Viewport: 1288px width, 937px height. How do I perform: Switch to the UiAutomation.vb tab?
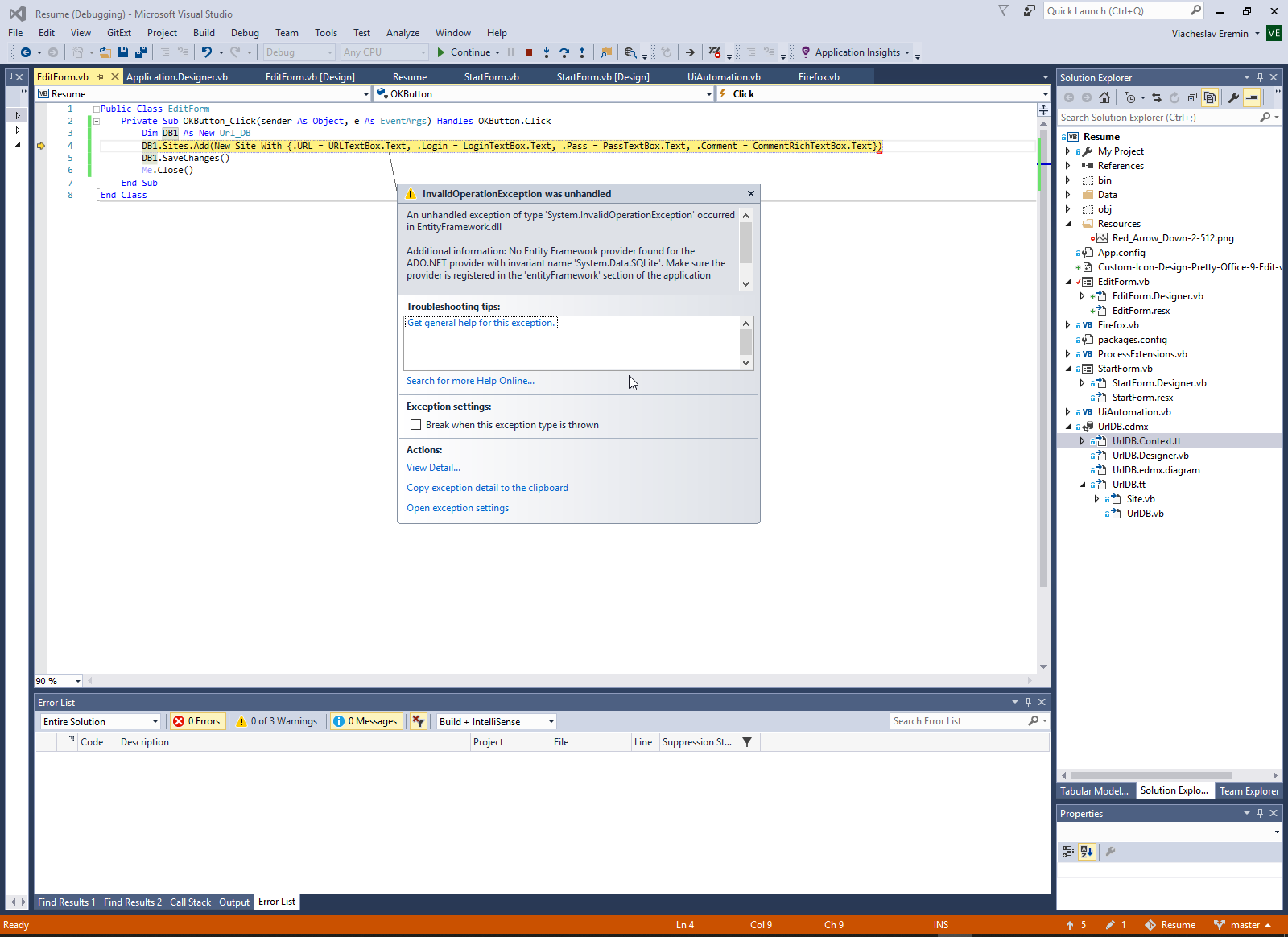pyautogui.click(x=724, y=77)
